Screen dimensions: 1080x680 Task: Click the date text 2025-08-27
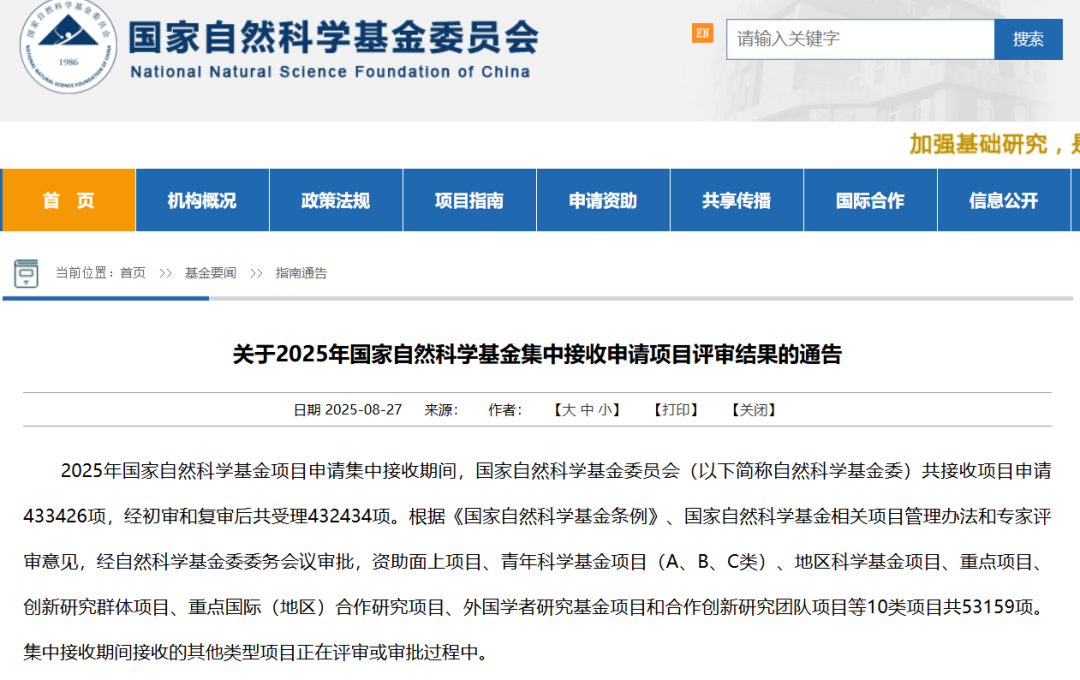[363, 410]
